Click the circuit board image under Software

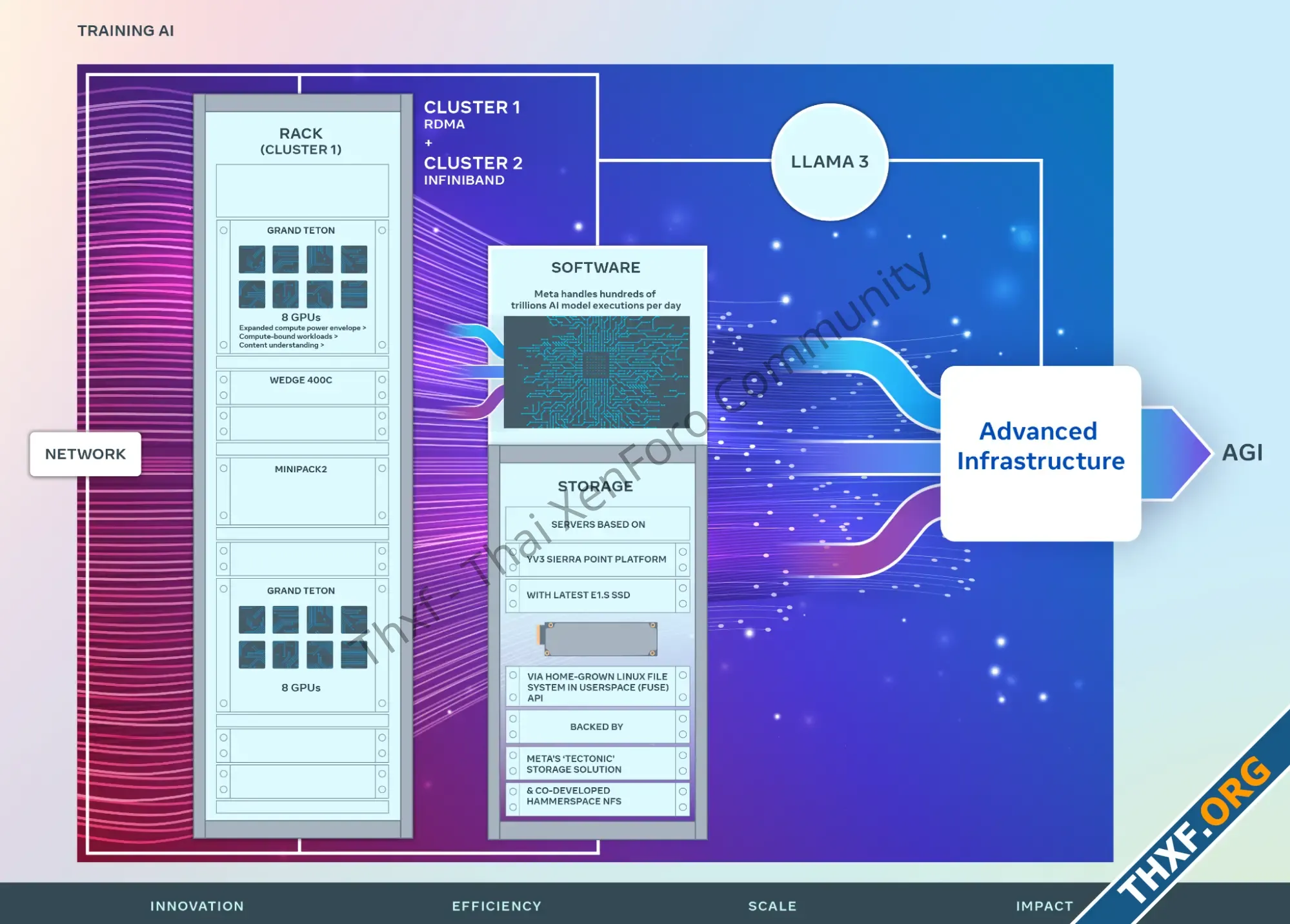pyautogui.click(x=596, y=372)
